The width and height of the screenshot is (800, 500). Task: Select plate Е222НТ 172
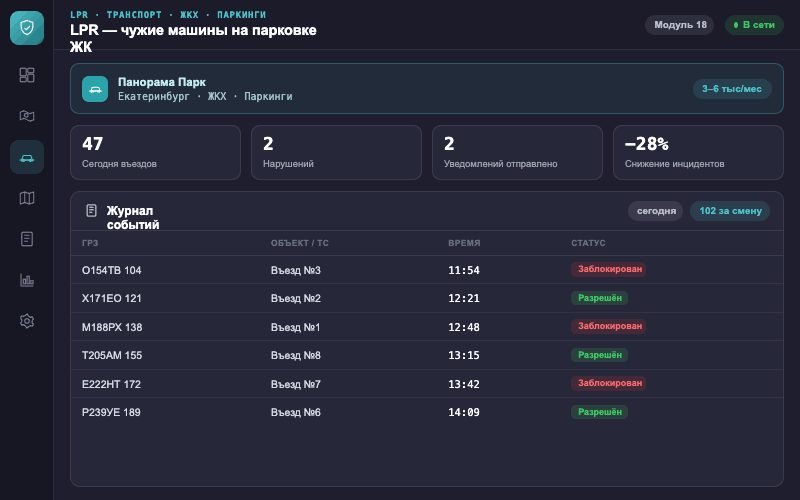click(x=111, y=384)
